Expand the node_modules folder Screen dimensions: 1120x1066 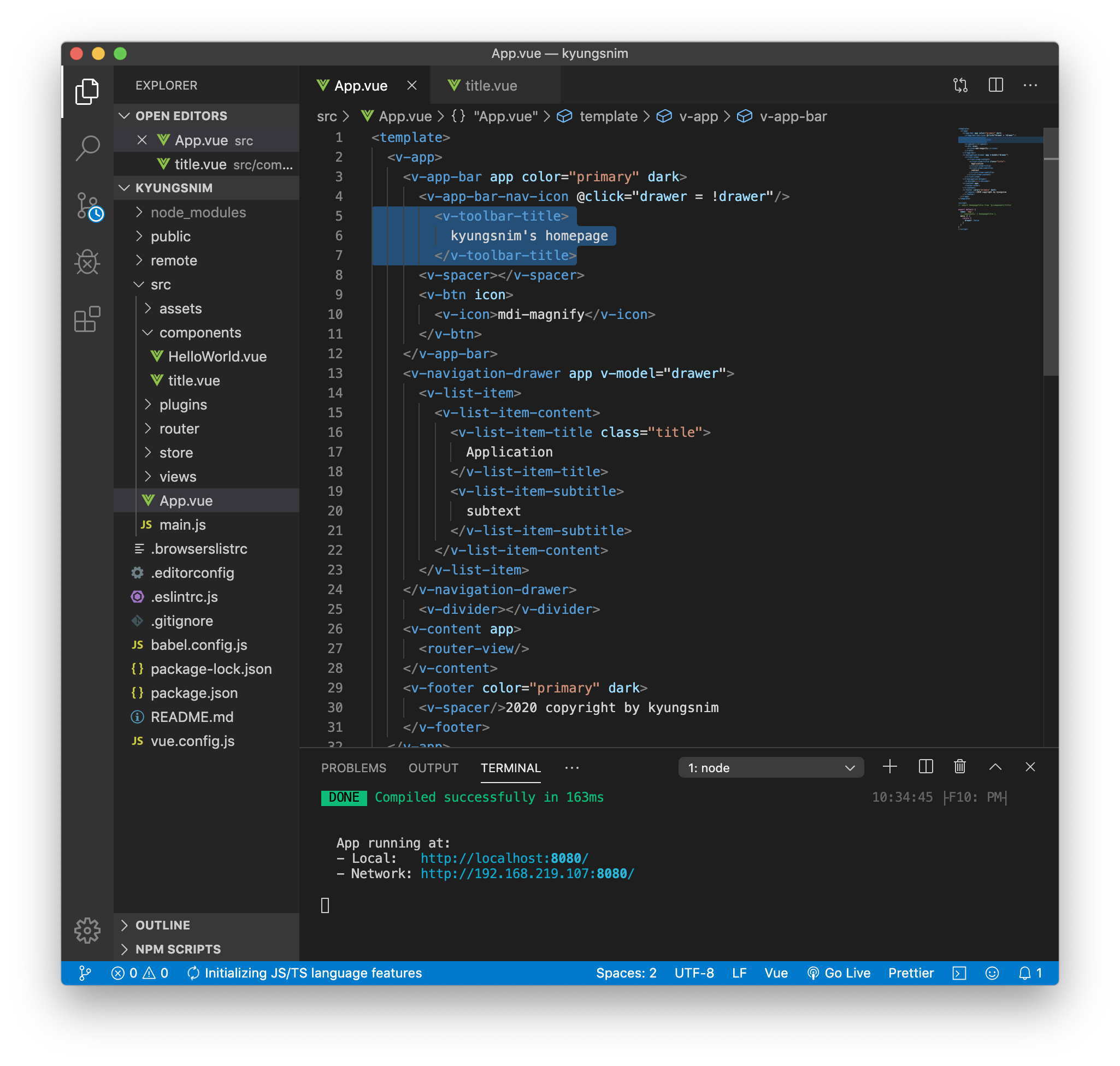(198, 212)
